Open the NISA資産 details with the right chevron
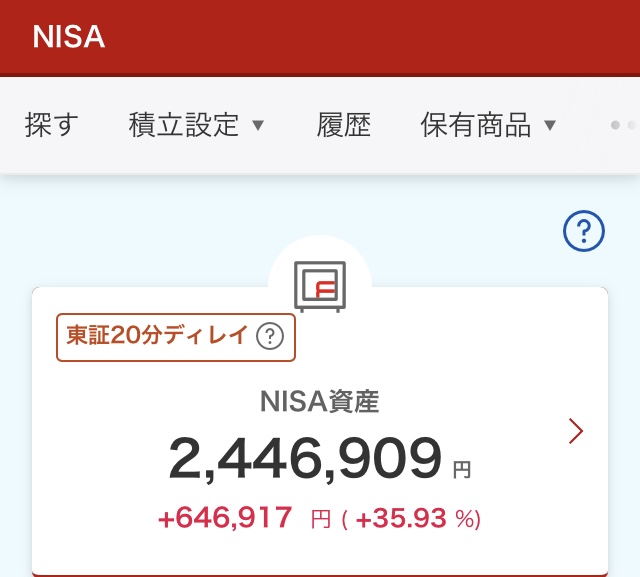Viewport: 640px width, 577px height. click(x=575, y=431)
